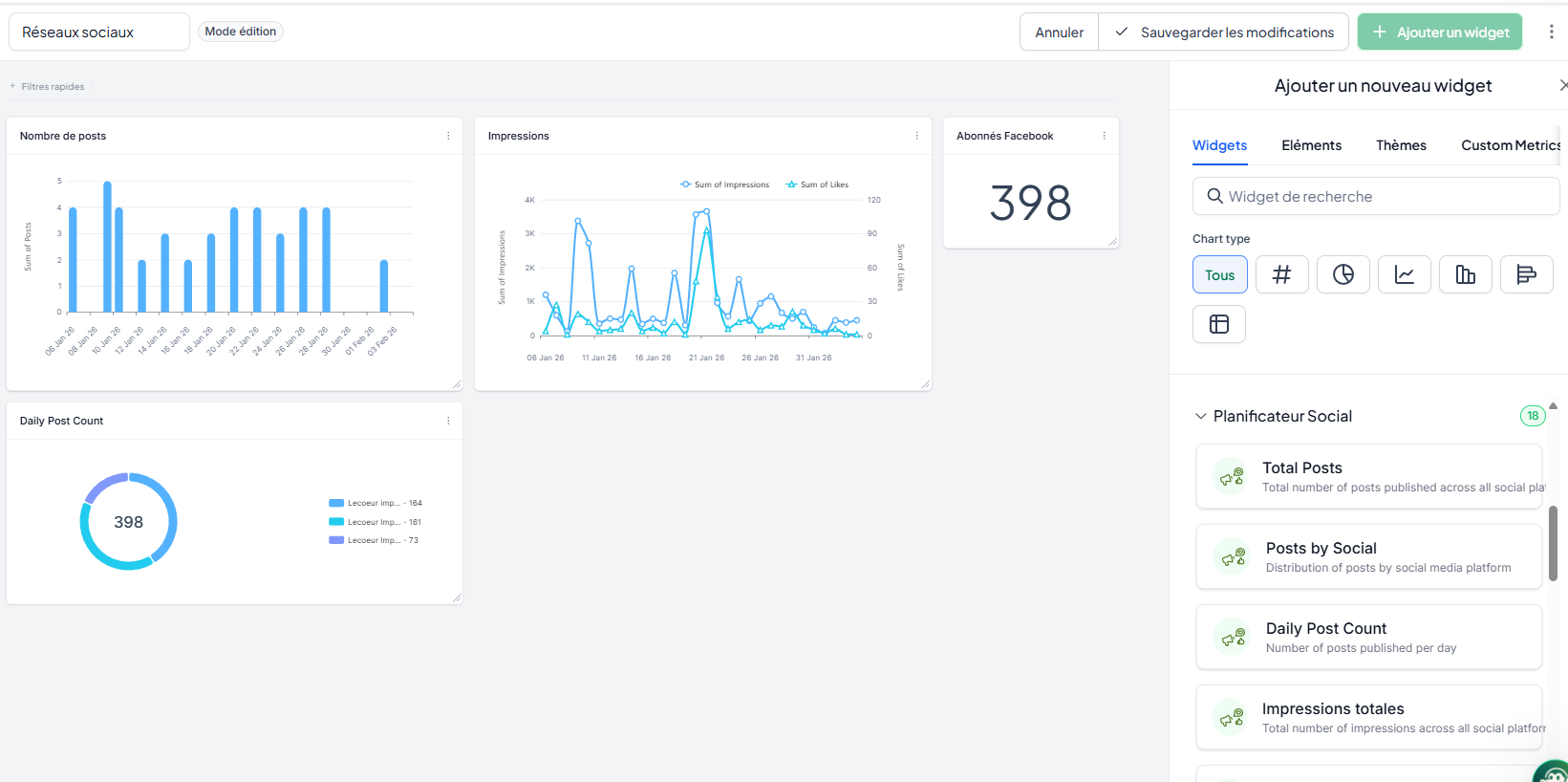
Task: Click the Ajouter un widget button
Action: click(x=1441, y=32)
